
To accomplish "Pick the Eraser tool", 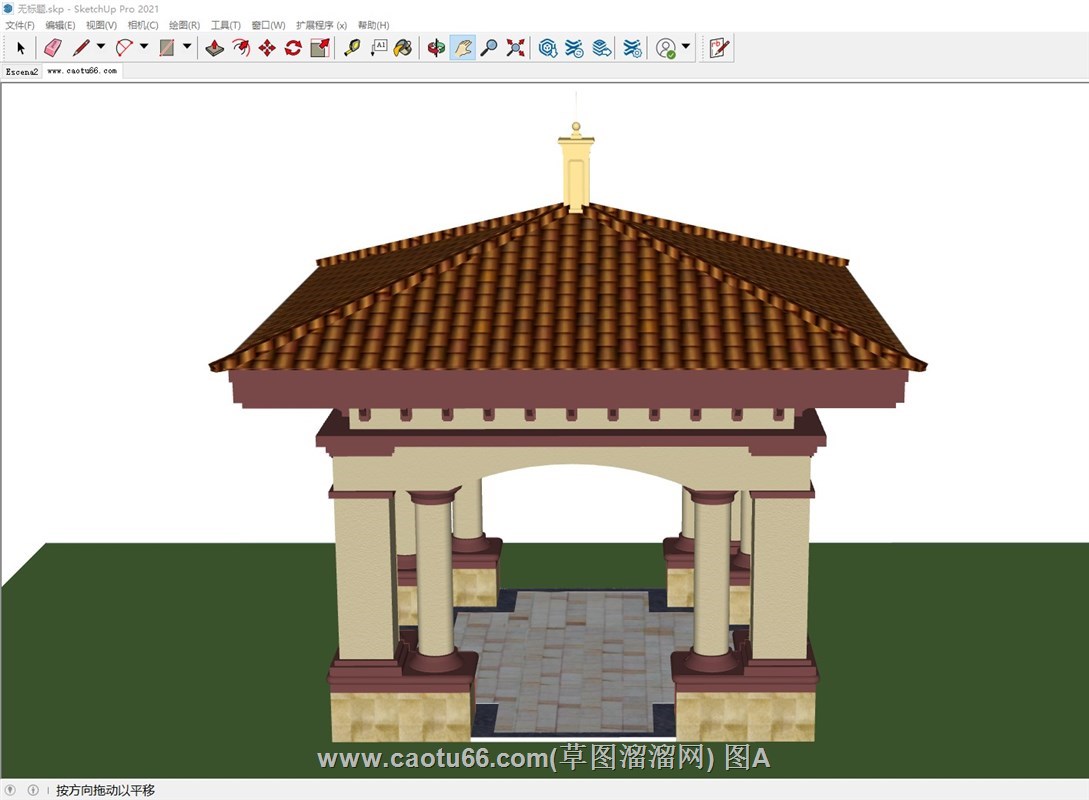I will (x=53, y=47).
